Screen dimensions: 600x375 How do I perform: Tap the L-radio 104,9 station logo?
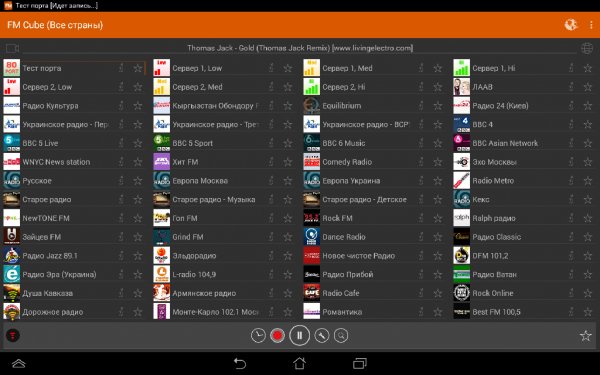click(161, 274)
